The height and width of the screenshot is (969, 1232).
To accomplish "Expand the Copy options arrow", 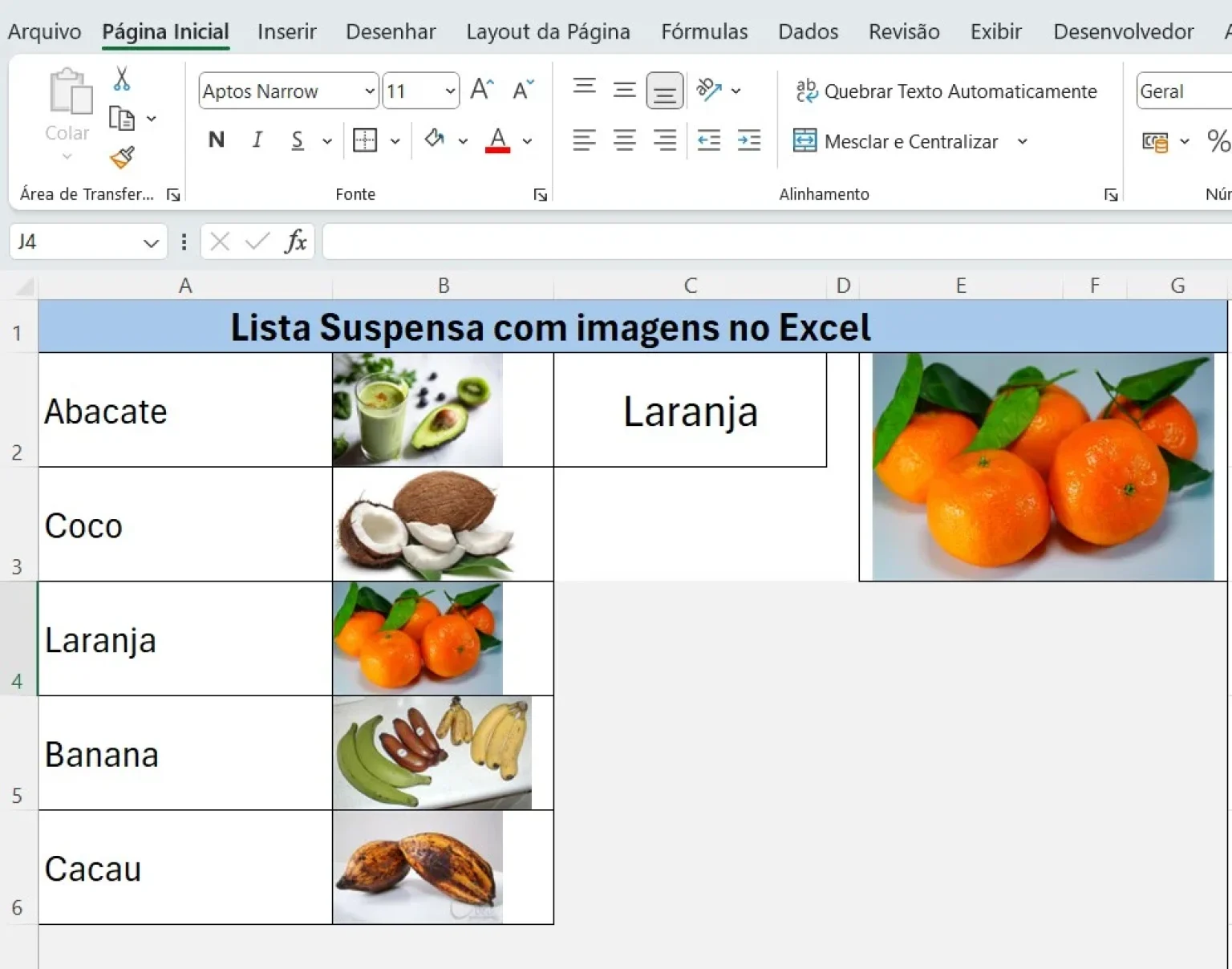I will [x=151, y=119].
